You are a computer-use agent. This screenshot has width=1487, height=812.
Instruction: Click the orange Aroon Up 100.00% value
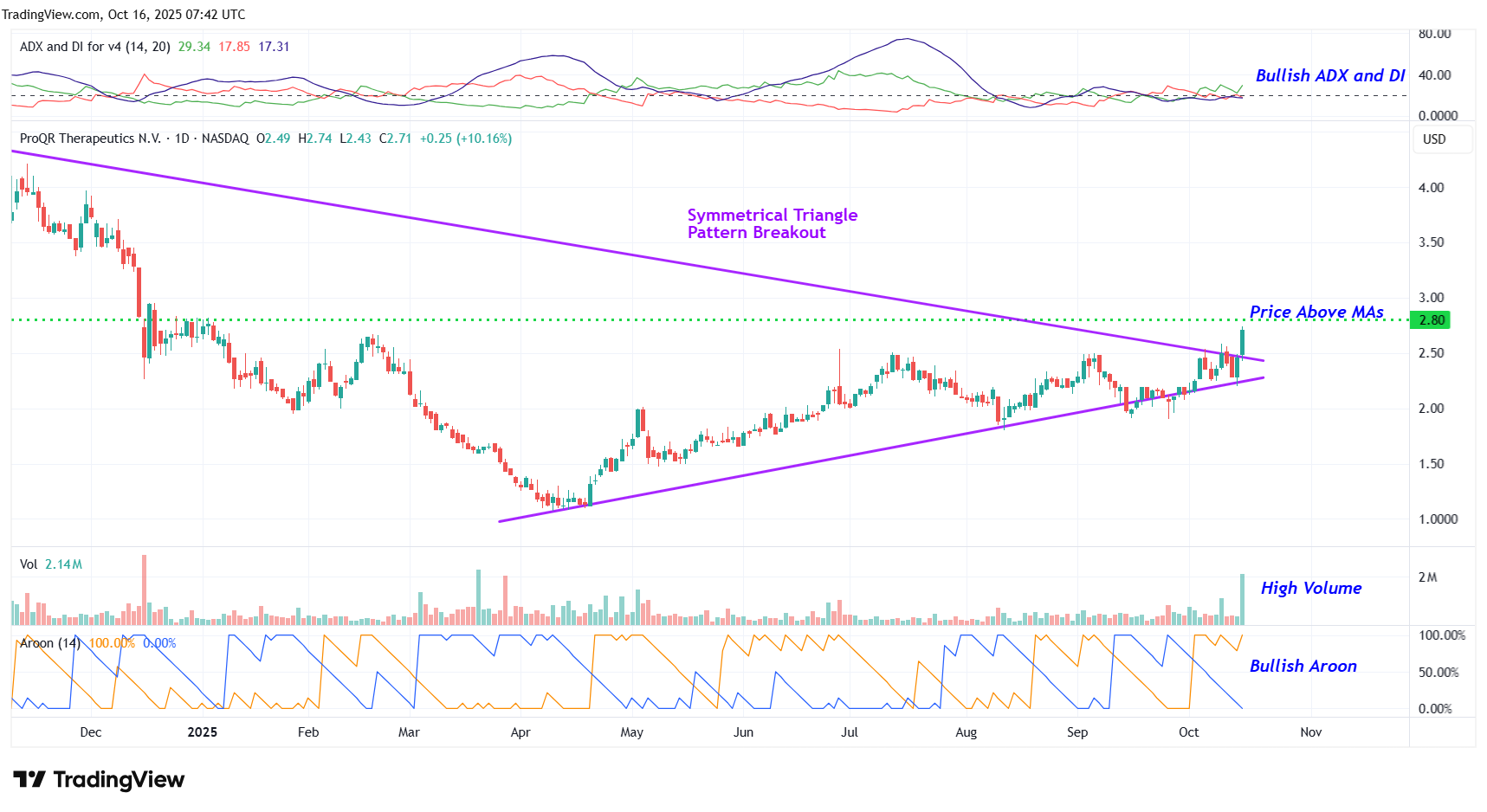(x=112, y=643)
